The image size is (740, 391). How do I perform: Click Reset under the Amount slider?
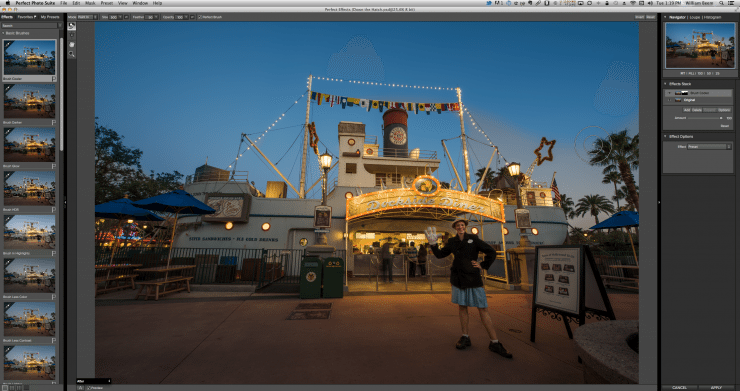pos(725,126)
